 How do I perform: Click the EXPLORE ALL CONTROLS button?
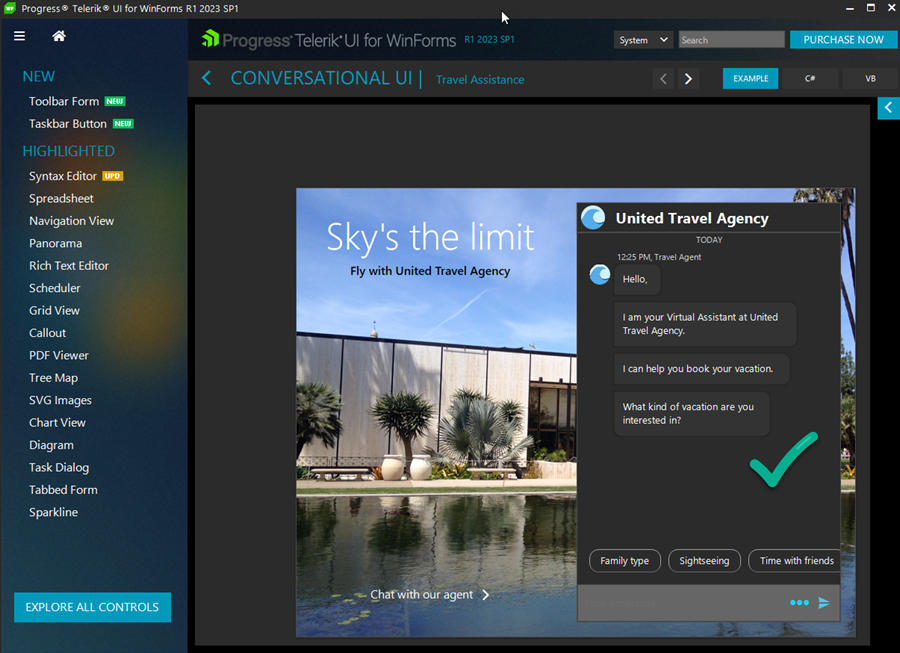point(92,607)
